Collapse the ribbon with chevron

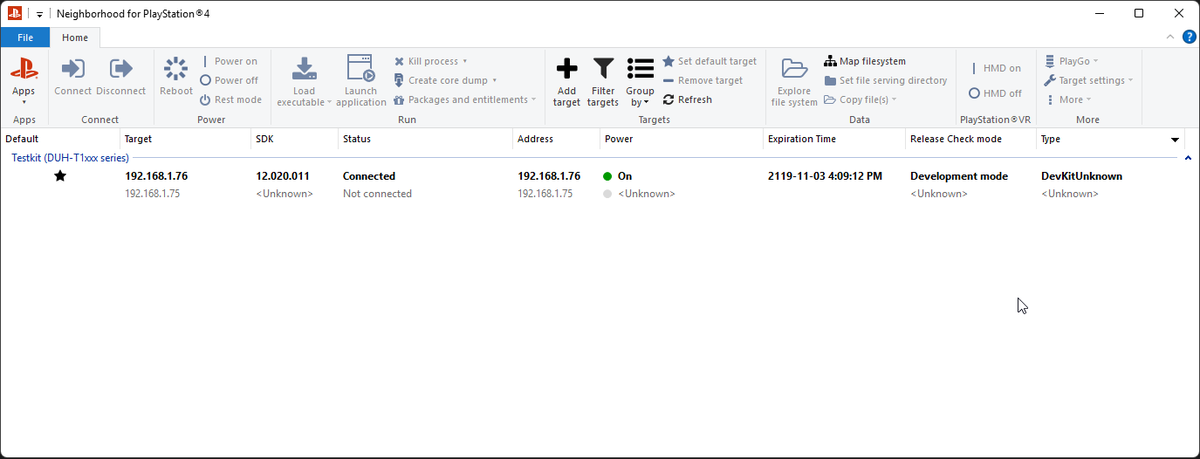point(1171,37)
